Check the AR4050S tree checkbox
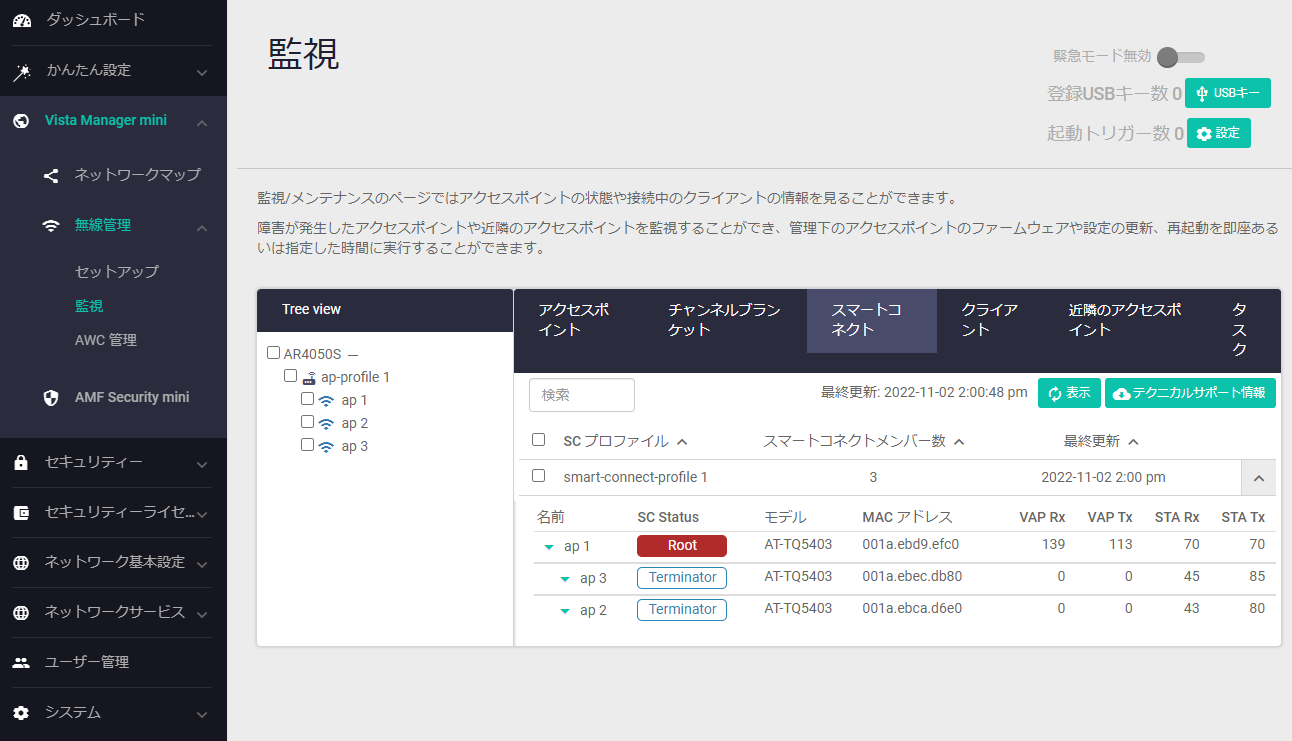The height and width of the screenshot is (741, 1292). click(273, 353)
